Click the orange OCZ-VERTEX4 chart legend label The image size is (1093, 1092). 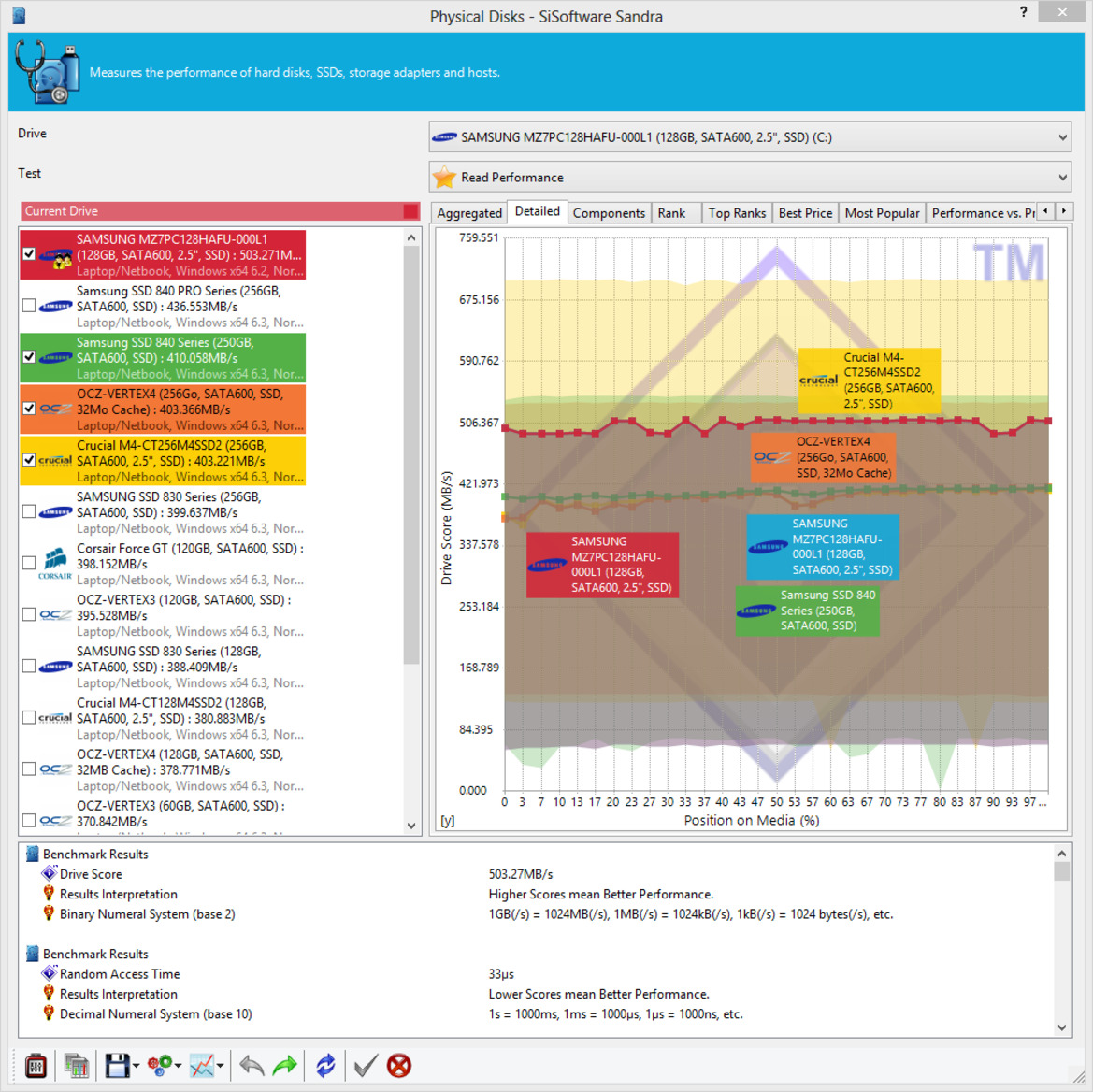tap(823, 457)
